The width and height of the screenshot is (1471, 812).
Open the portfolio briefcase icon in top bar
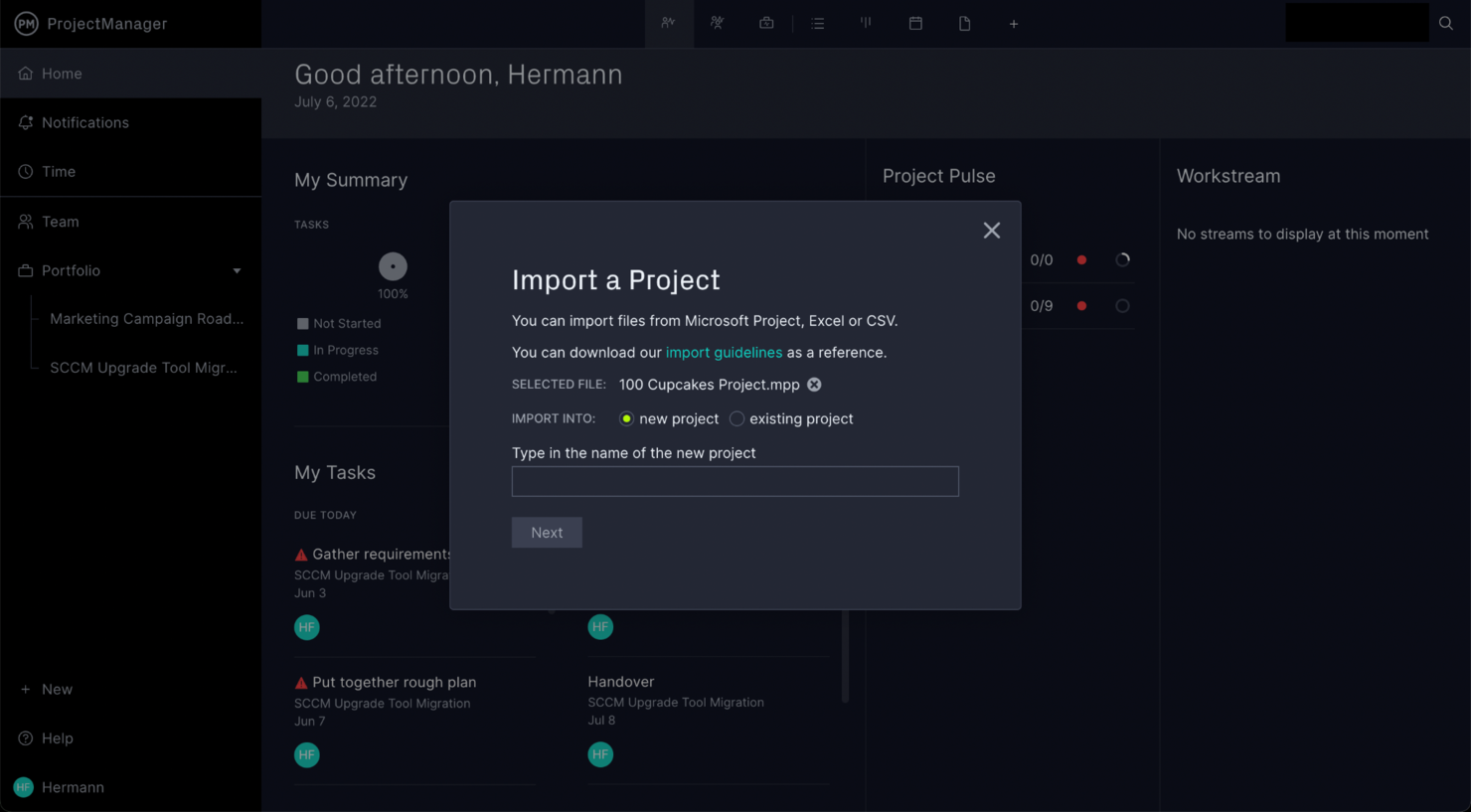766,23
